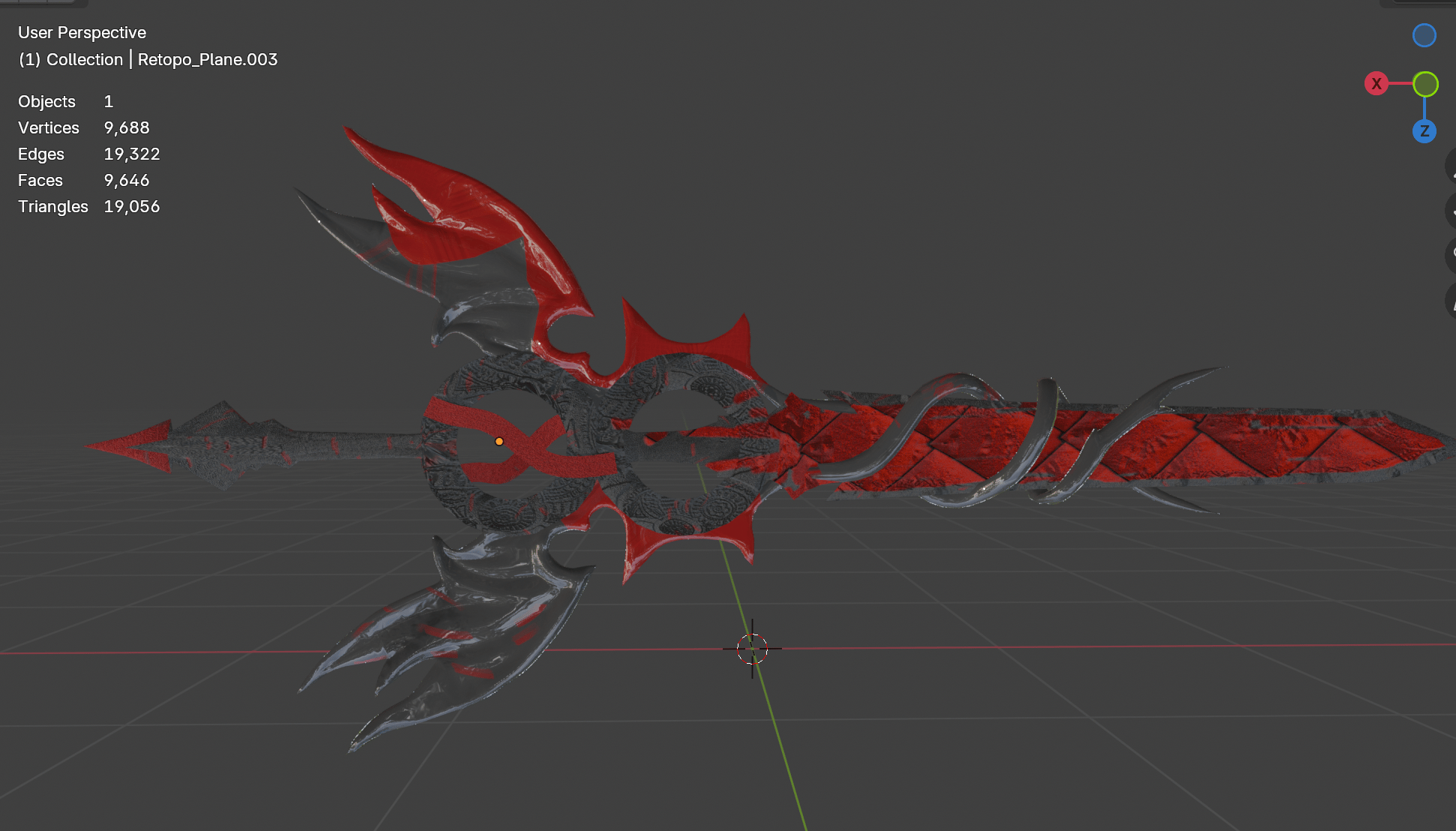Viewport: 1456px width, 831px height.
Task: Toggle perspective/orthographic view button
Action: point(1452,301)
